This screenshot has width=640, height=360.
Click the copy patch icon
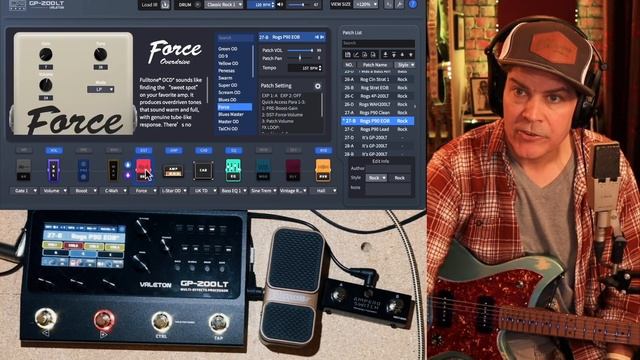tap(364, 55)
